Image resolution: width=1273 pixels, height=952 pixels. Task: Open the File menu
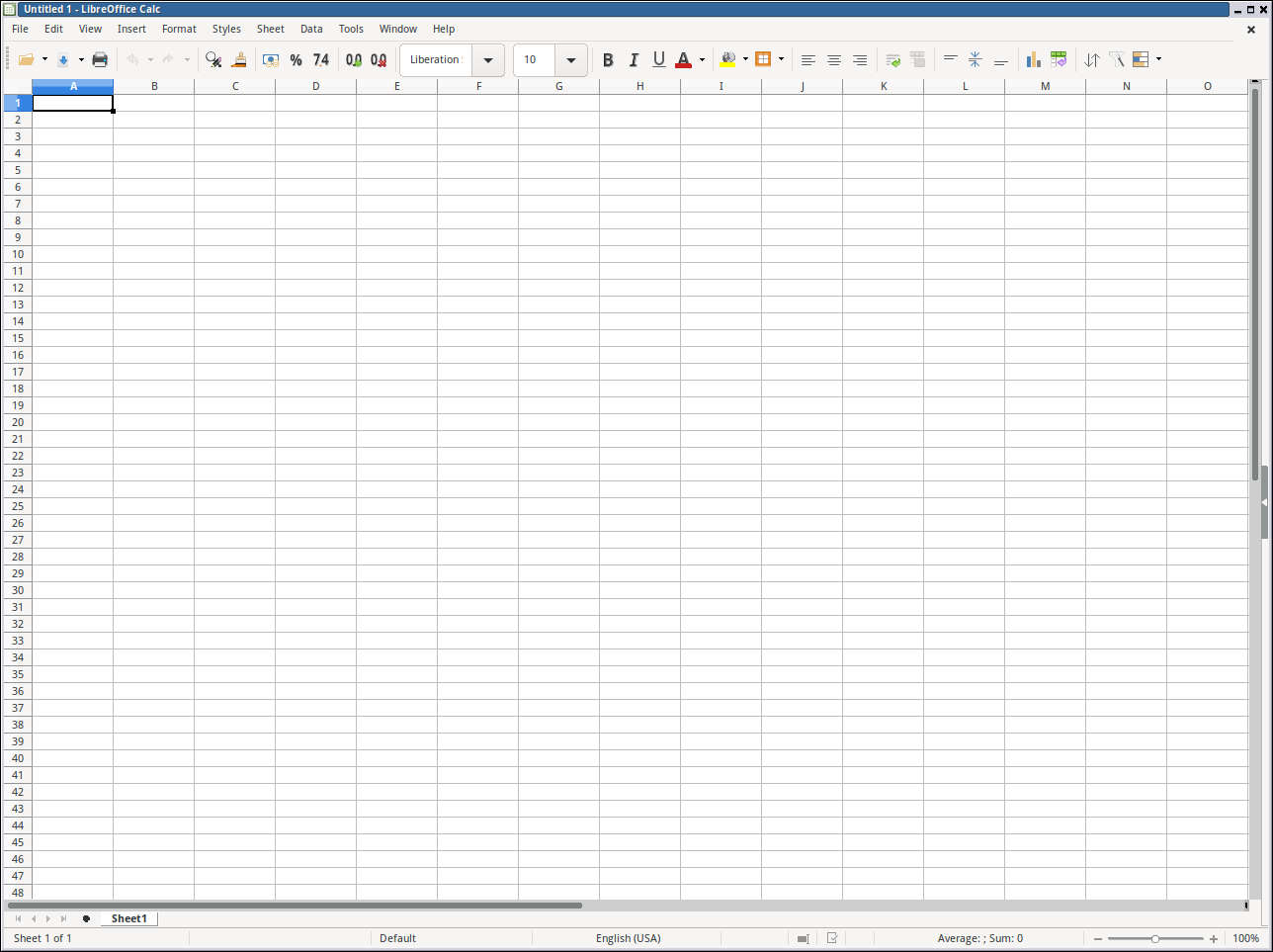pos(20,29)
